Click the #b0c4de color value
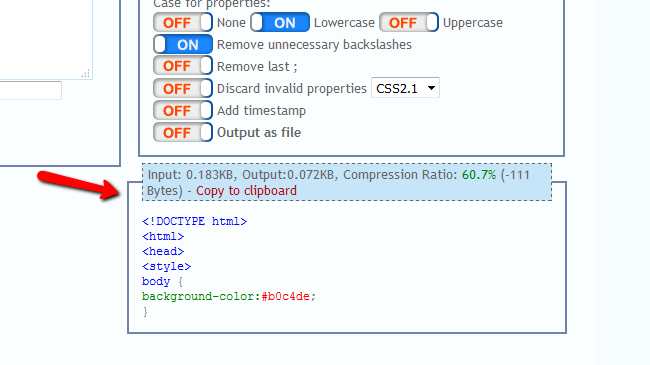Screen dimensions: 650x365 coord(285,297)
